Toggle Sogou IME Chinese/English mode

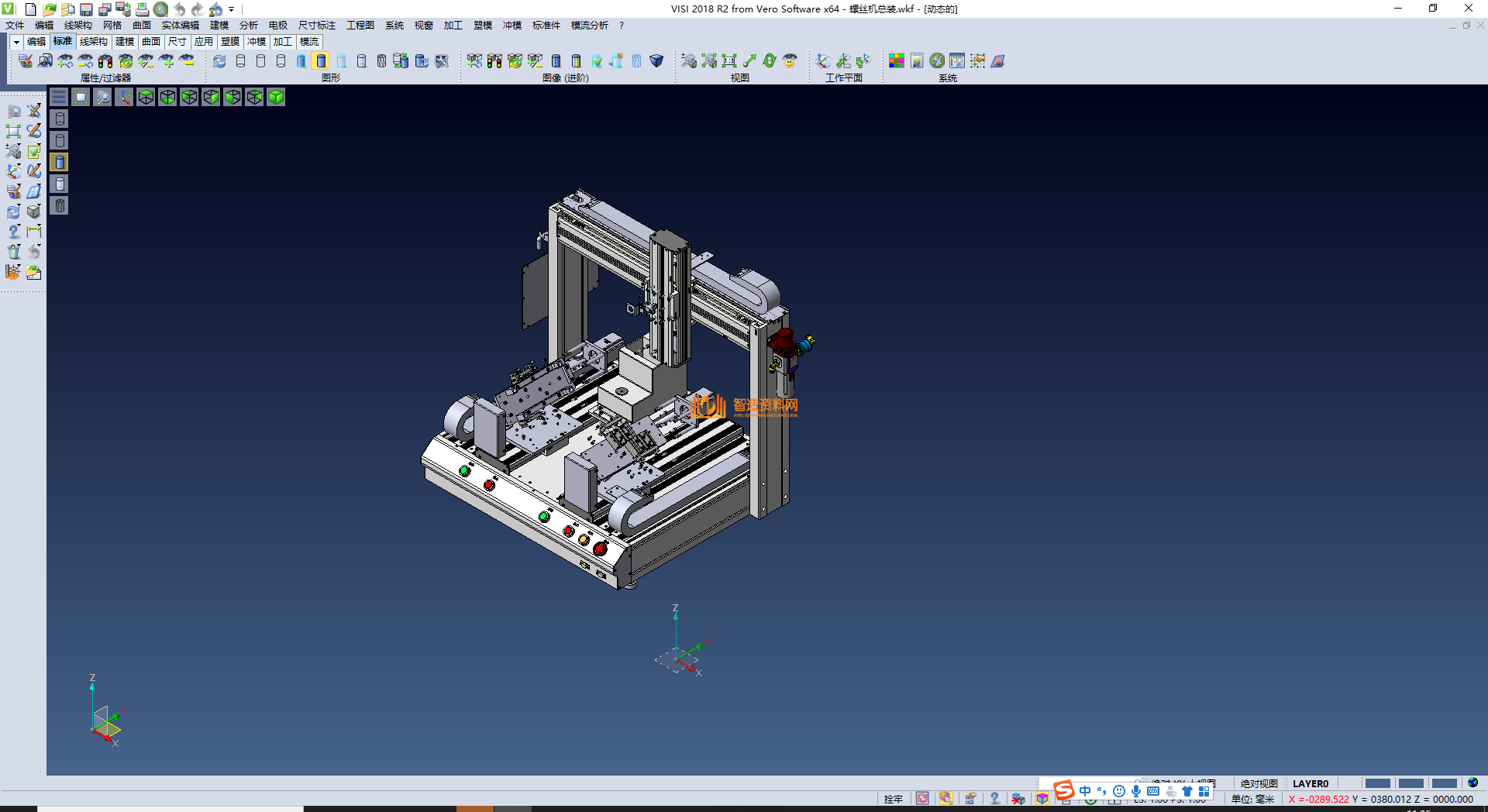(x=1084, y=791)
